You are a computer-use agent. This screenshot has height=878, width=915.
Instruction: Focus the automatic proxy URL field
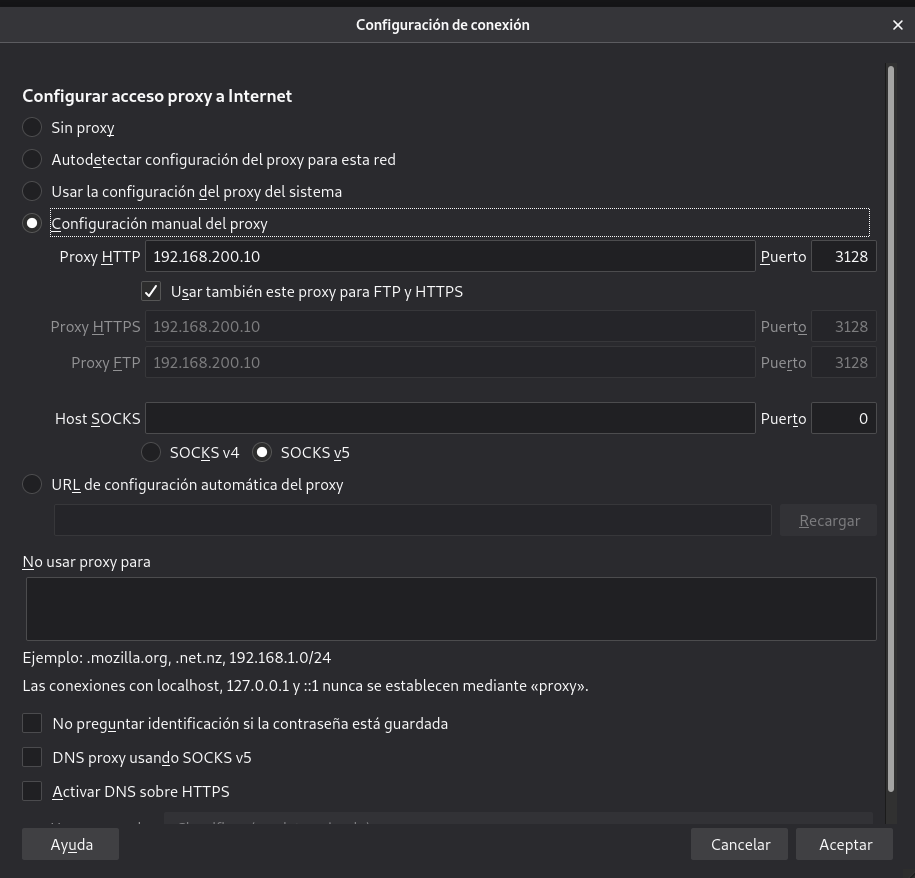point(413,520)
